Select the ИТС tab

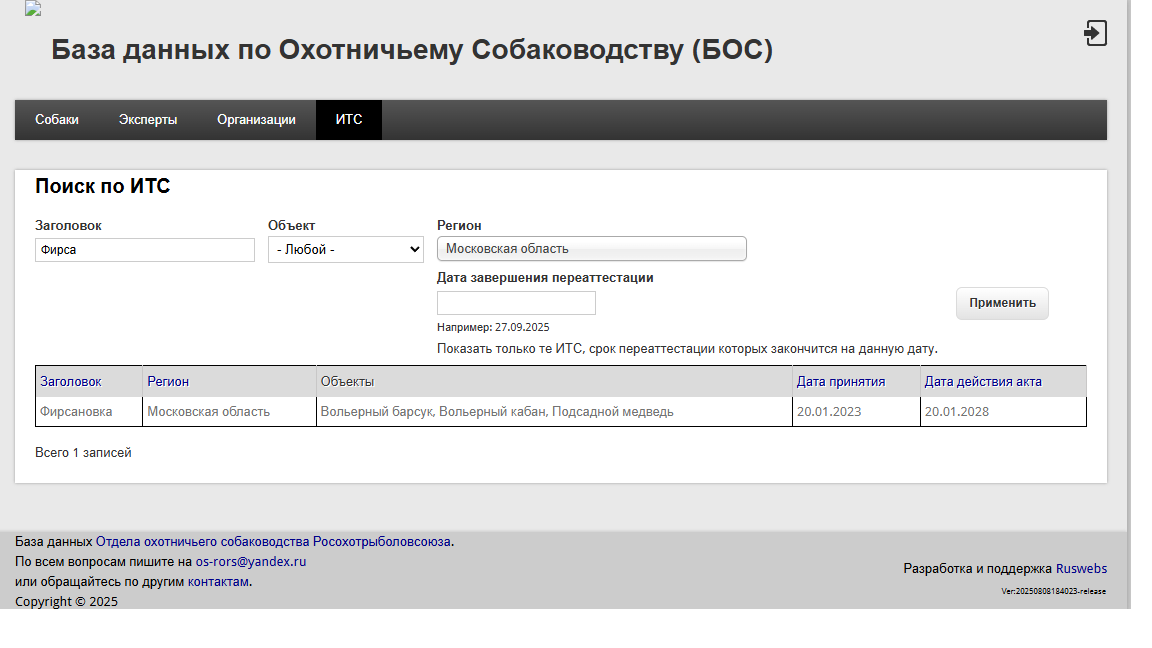[349, 120]
